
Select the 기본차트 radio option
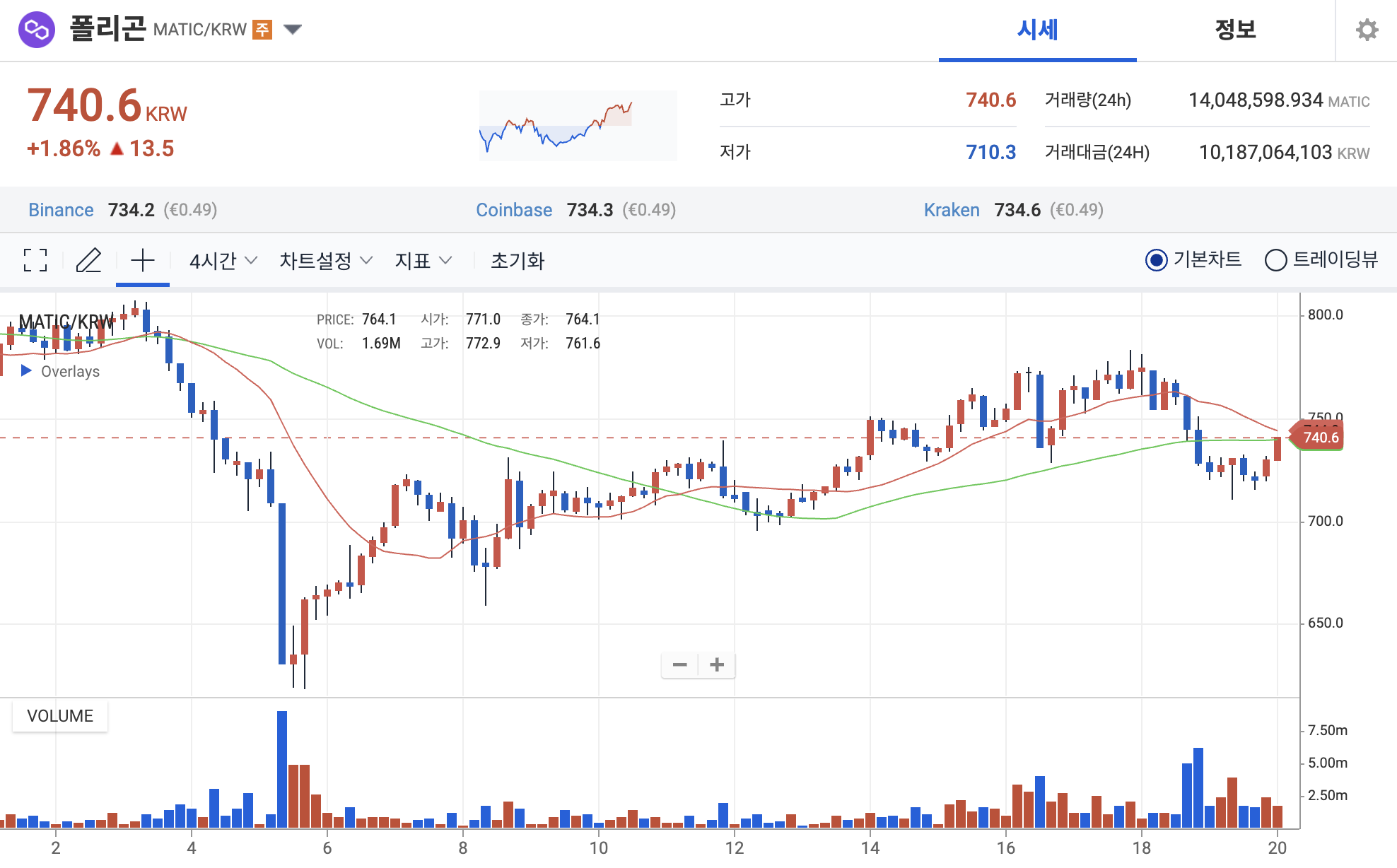[1156, 260]
